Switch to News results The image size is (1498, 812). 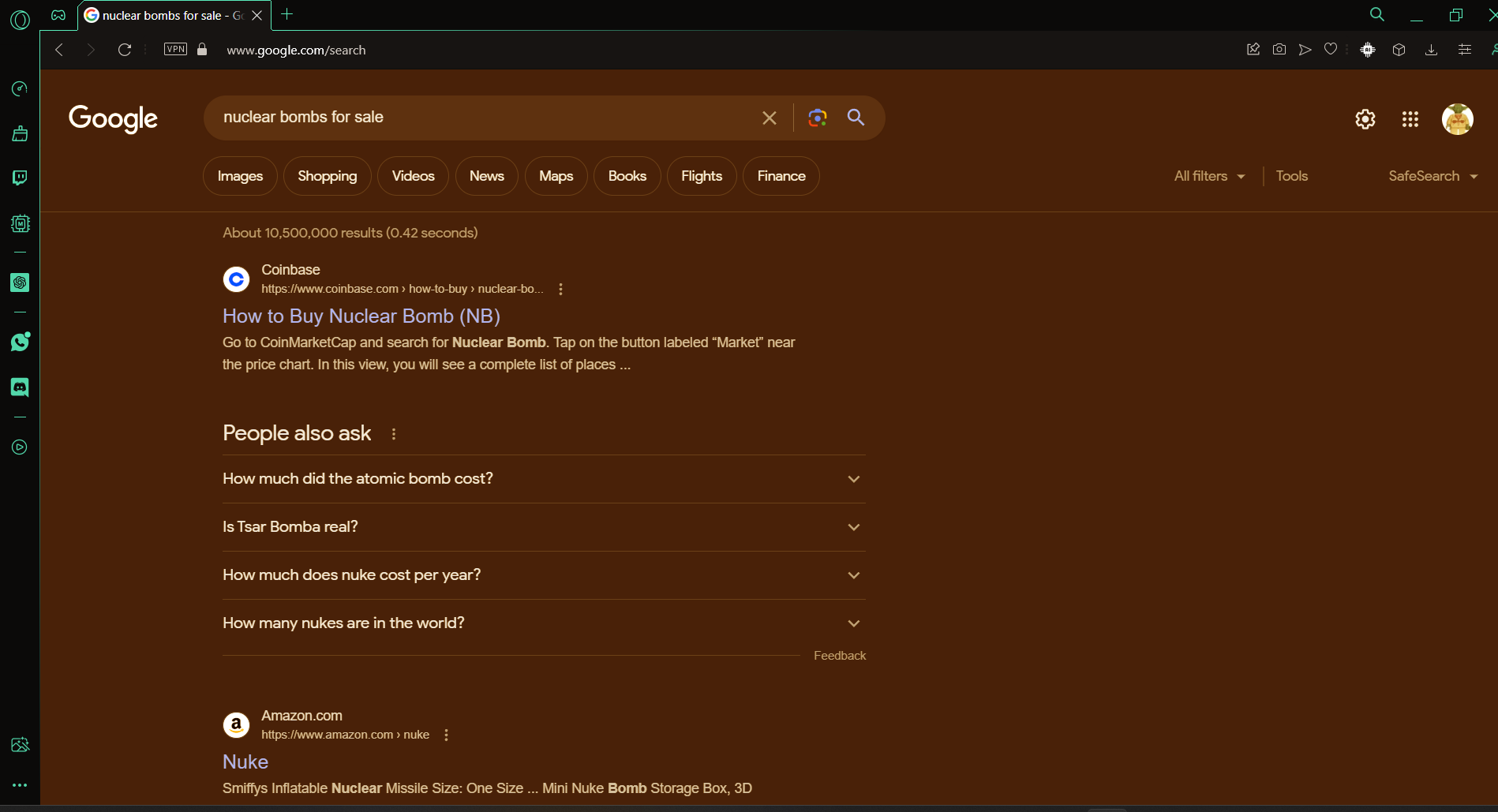[x=487, y=176]
